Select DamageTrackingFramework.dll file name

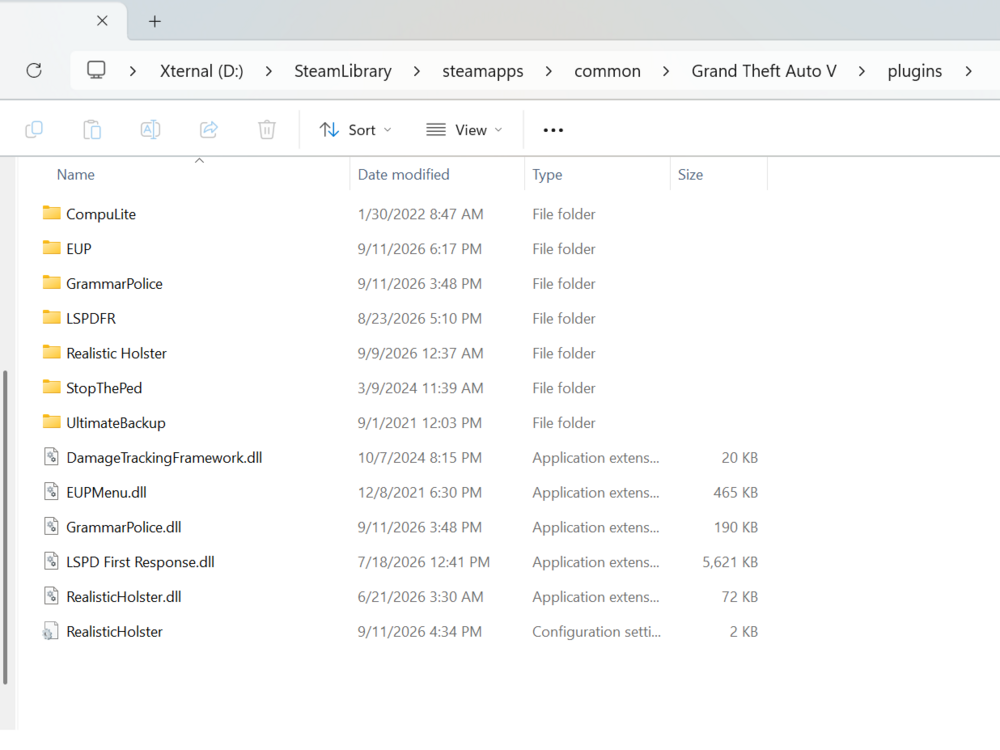[x=164, y=457]
